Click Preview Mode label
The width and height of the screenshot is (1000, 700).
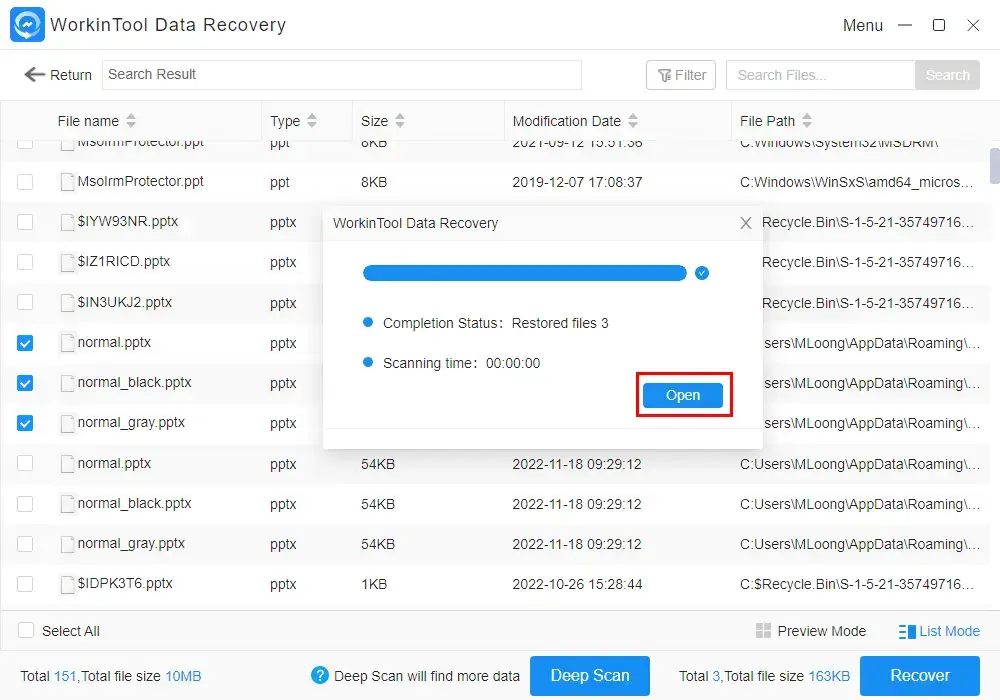[x=821, y=631]
